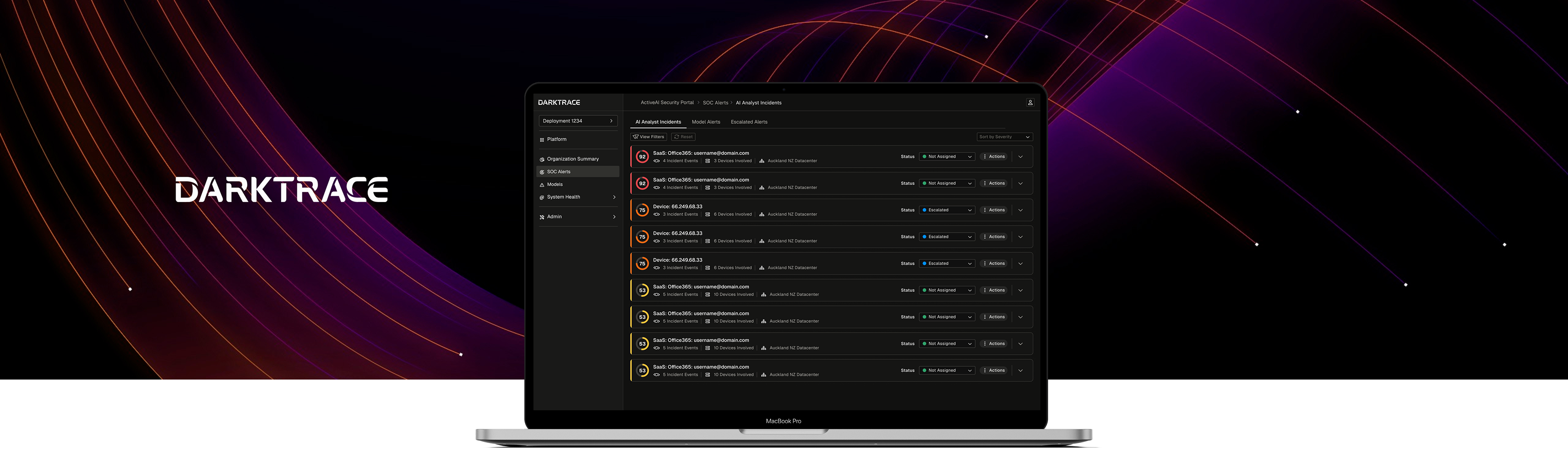
Task: Expand the System Health submenu arrow
Action: (x=614, y=197)
